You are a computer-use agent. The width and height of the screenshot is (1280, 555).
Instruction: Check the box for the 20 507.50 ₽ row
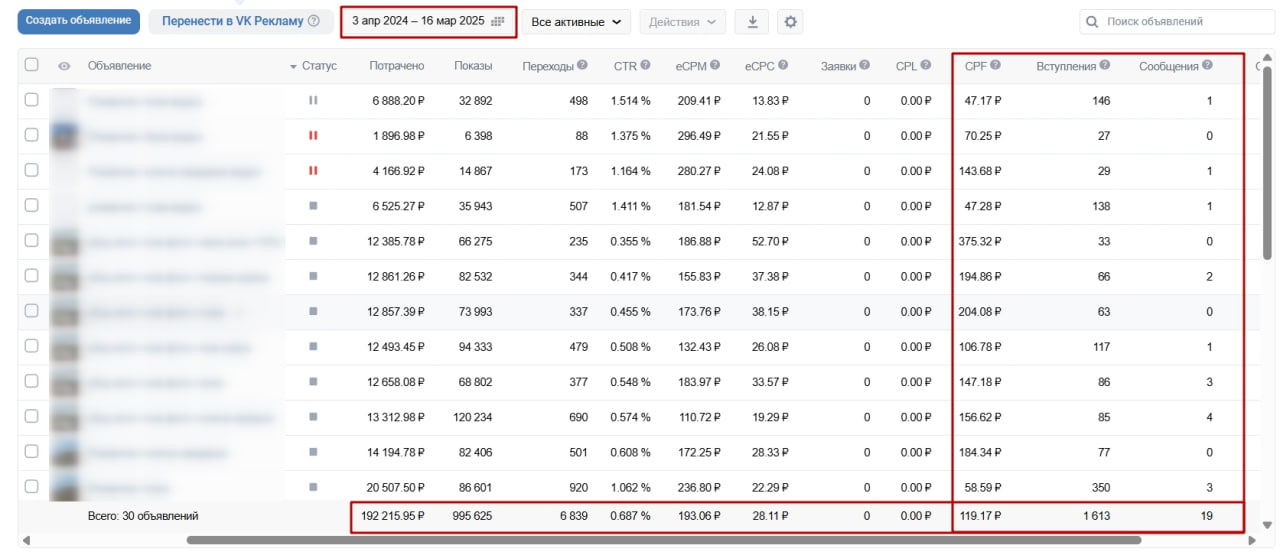point(32,487)
